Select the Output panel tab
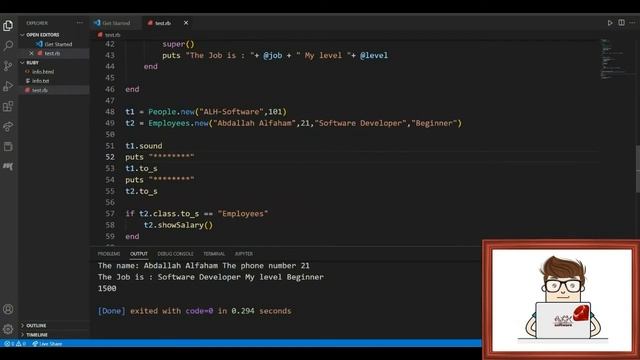640x360 pixels. 139,254
